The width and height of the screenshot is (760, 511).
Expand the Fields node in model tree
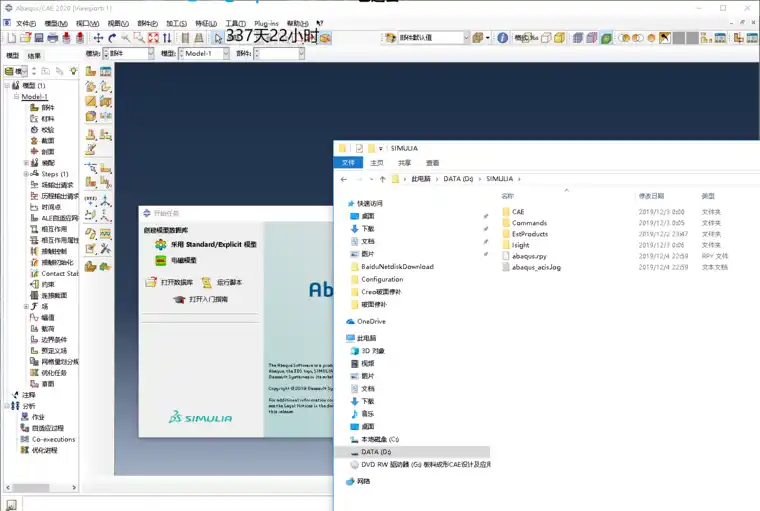(26, 306)
